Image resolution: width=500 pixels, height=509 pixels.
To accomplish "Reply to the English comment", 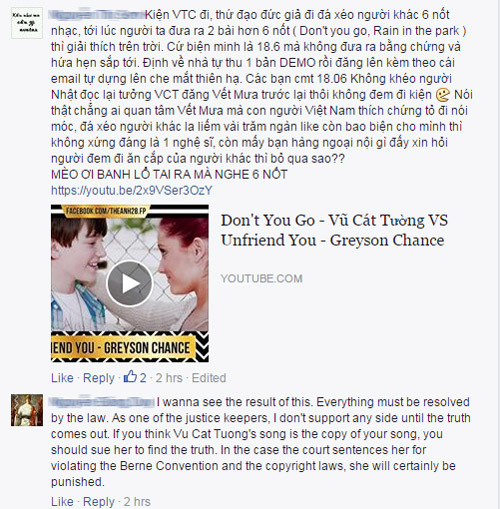I will click(x=99, y=501).
